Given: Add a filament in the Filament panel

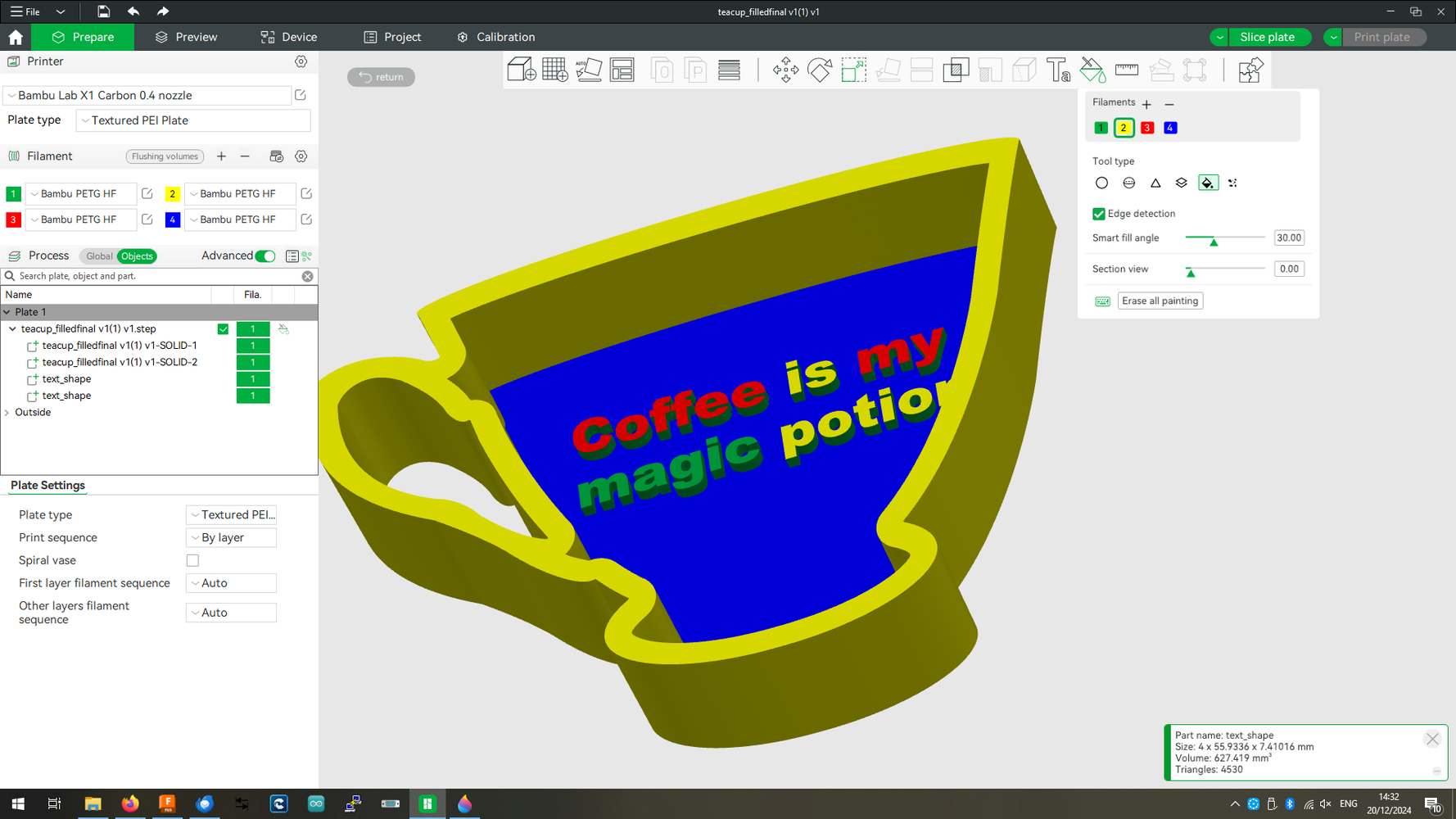Looking at the screenshot, I should [221, 156].
